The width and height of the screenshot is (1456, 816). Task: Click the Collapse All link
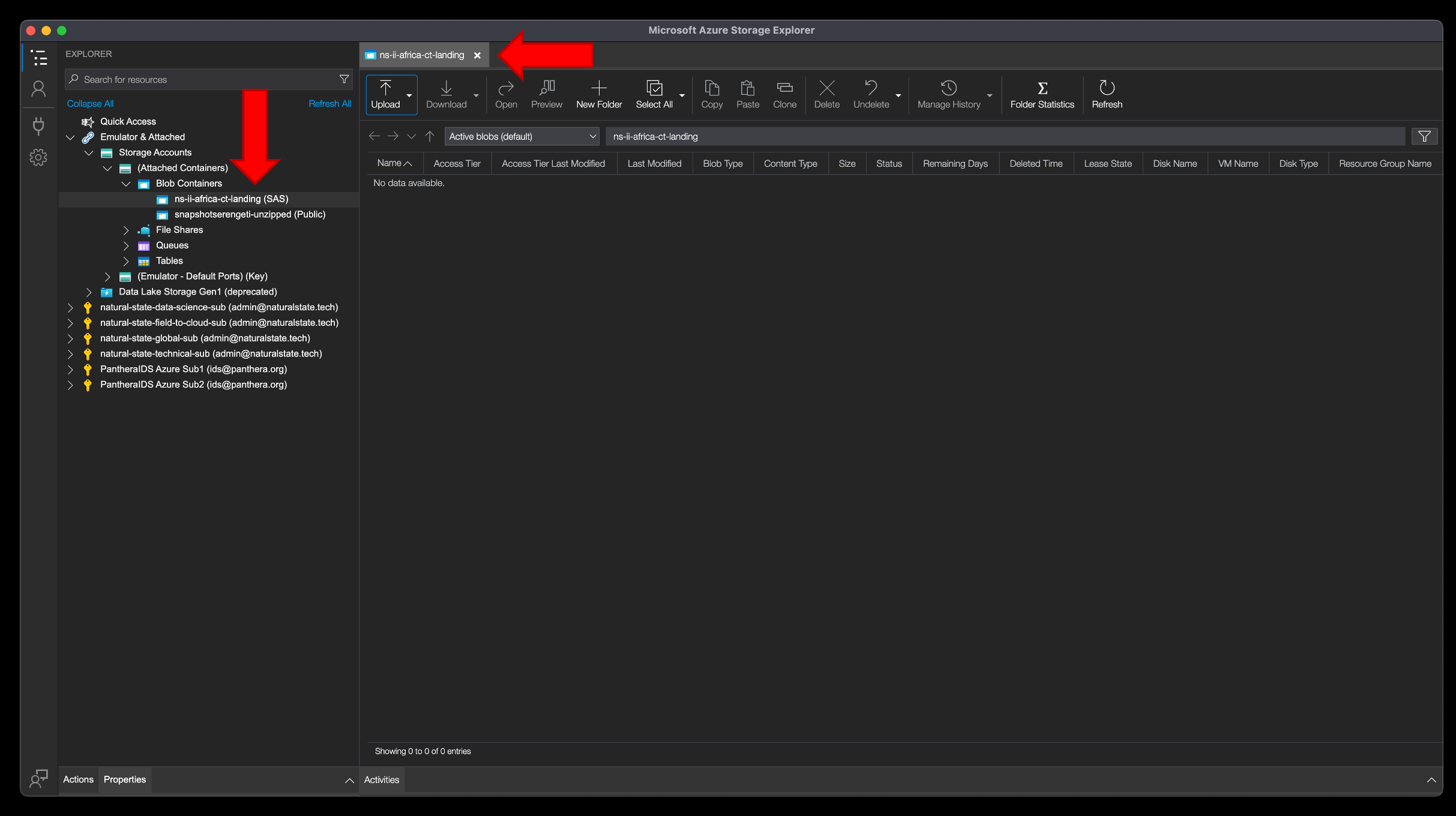pyautogui.click(x=90, y=104)
